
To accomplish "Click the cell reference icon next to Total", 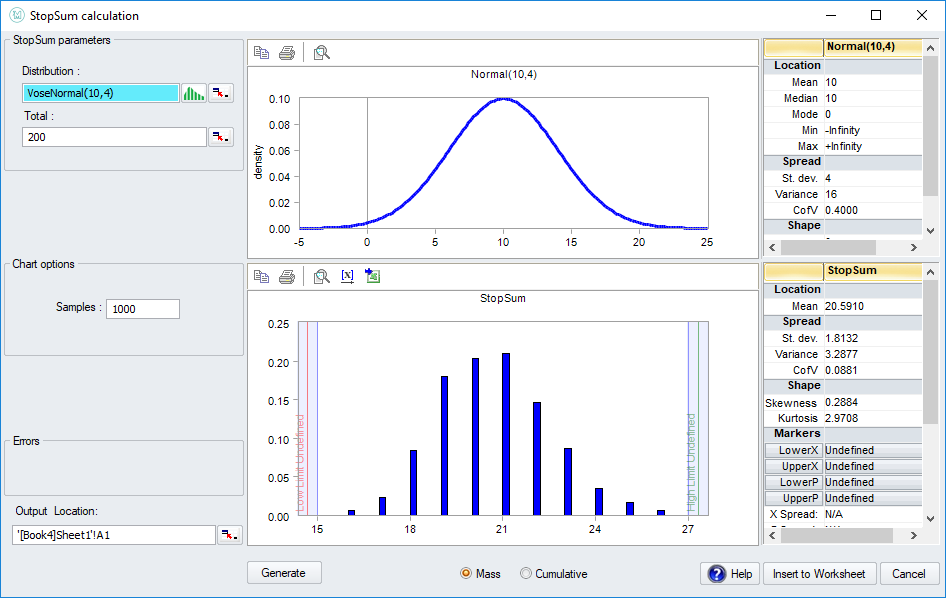I will (220, 137).
